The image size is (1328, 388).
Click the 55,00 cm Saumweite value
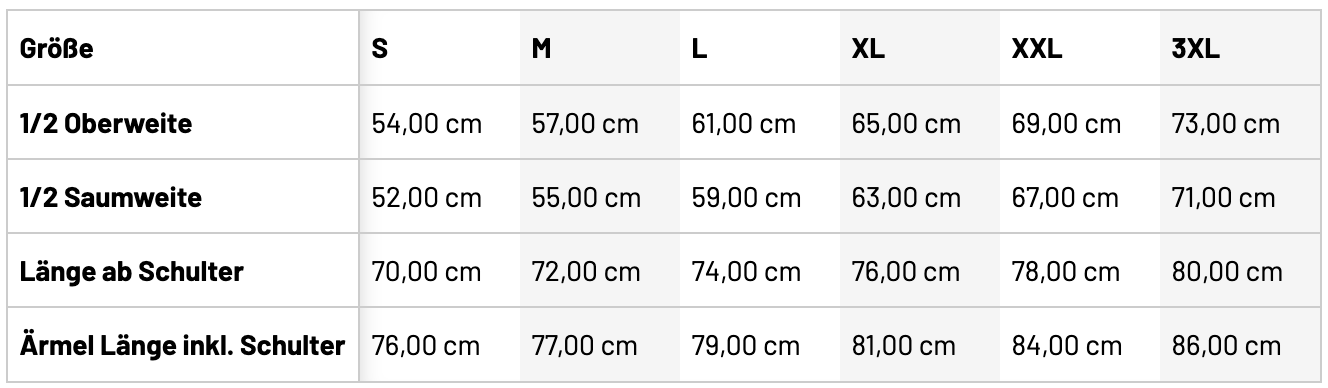coord(586,198)
